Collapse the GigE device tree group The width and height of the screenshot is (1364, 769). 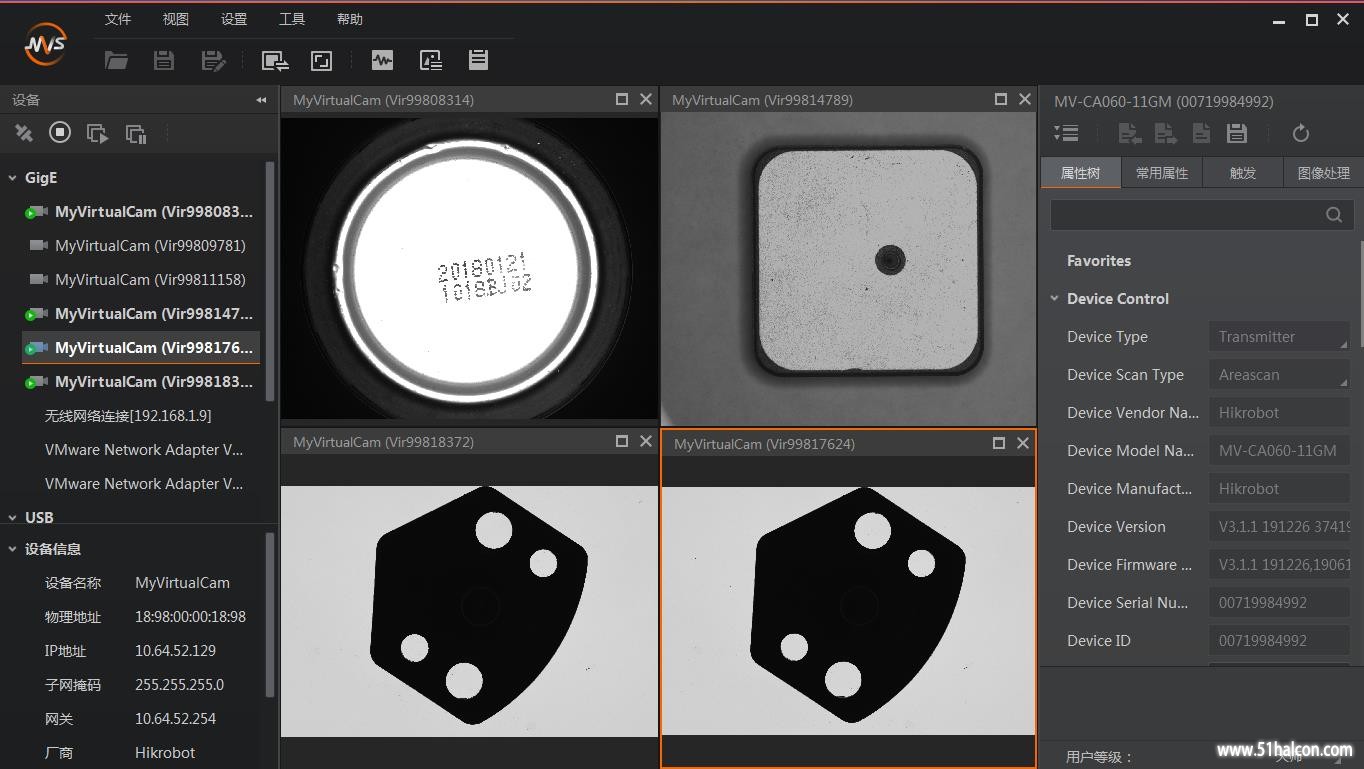click(13, 178)
